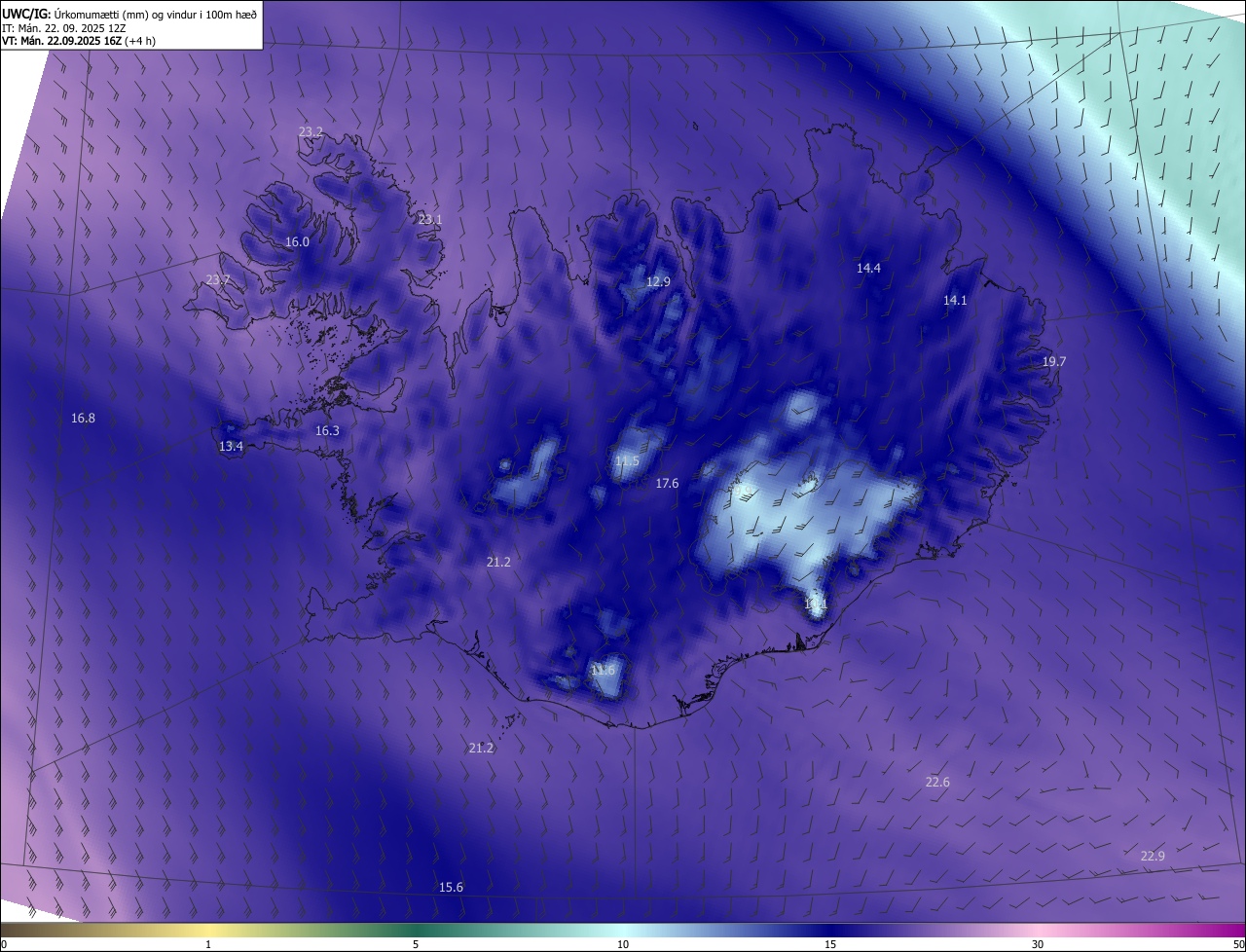Click the 19.7 value on the east coast
1246x952 pixels.
[1054, 362]
